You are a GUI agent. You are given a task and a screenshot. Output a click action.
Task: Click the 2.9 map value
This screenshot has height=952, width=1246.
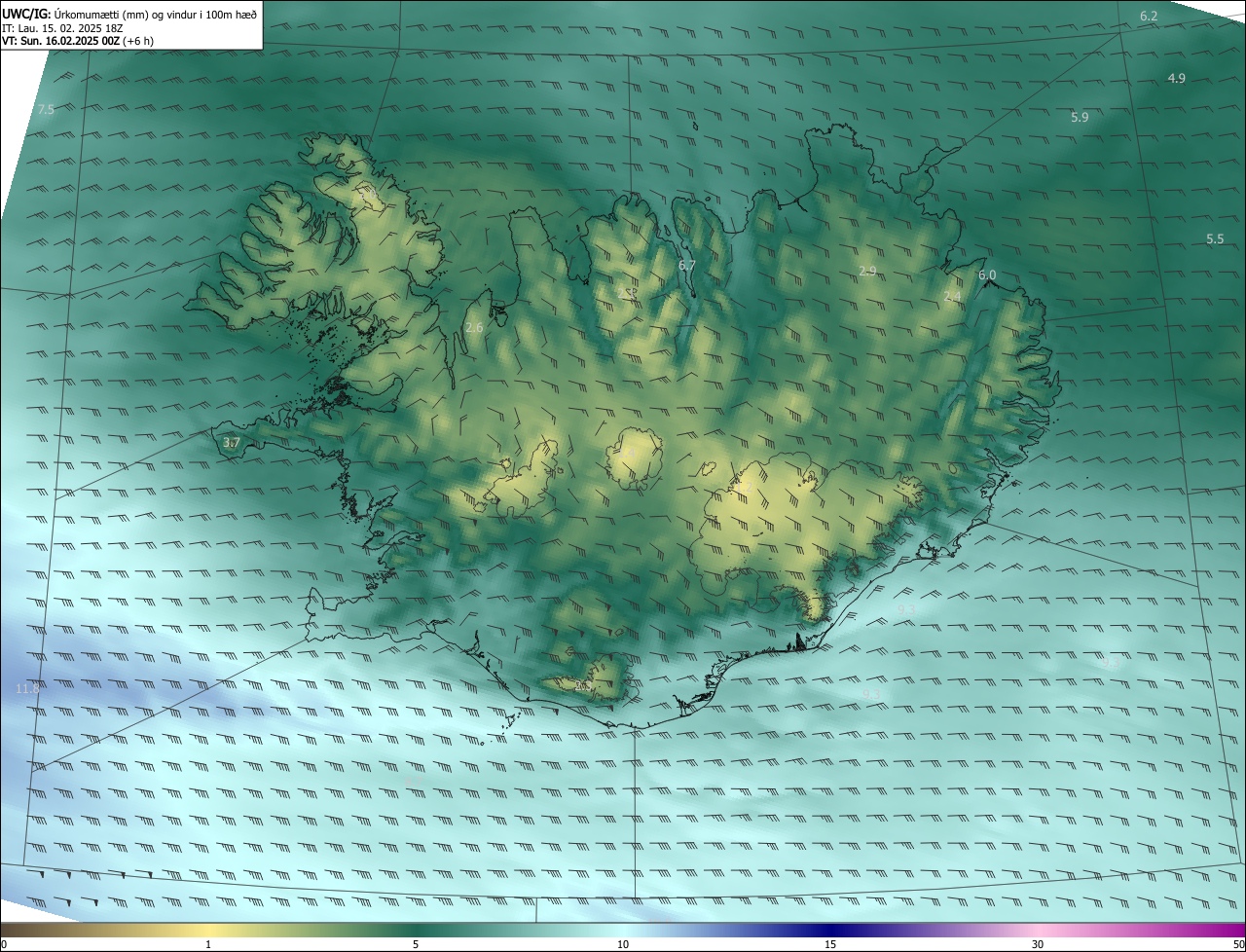click(x=867, y=271)
